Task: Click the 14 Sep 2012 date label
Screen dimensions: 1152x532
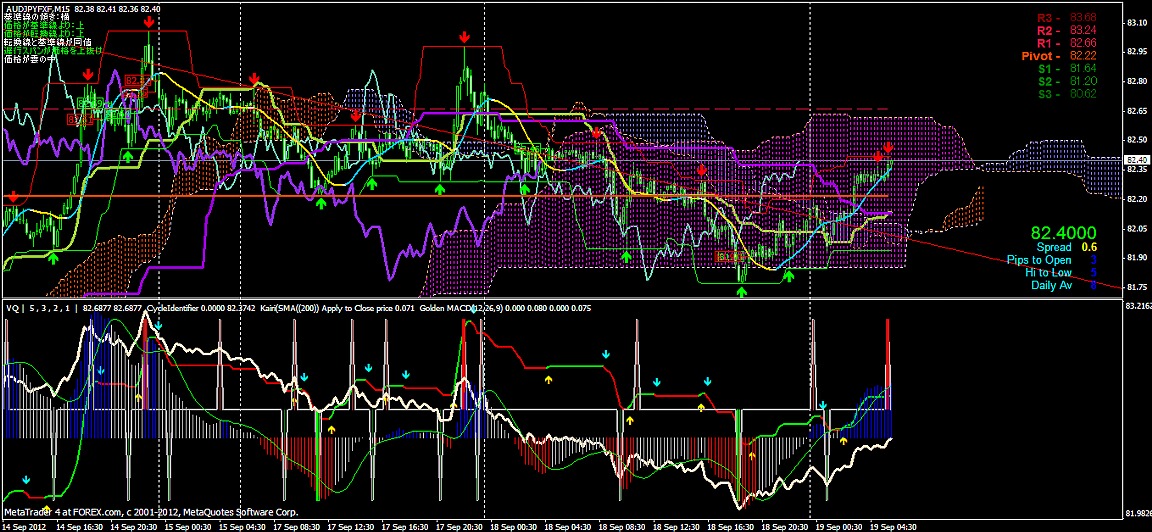Action: click(x=24, y=527)
